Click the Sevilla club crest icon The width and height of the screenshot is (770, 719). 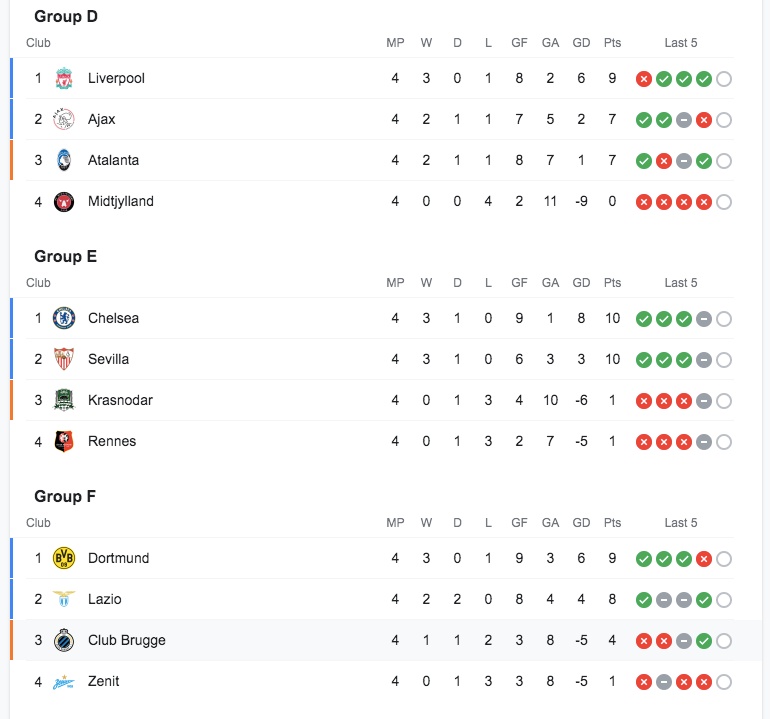click(x=64, y=359)
